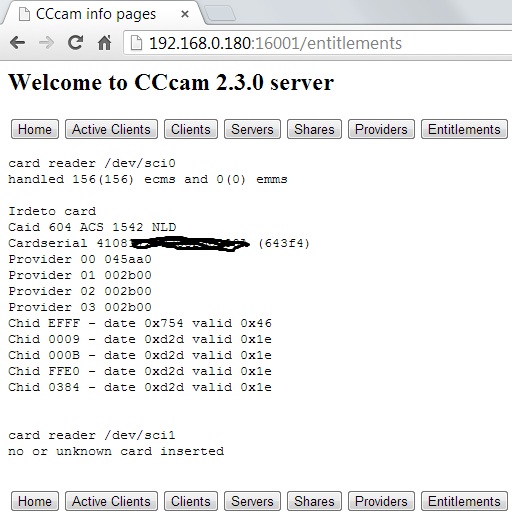View the top Shares page

tap(314, 129)
